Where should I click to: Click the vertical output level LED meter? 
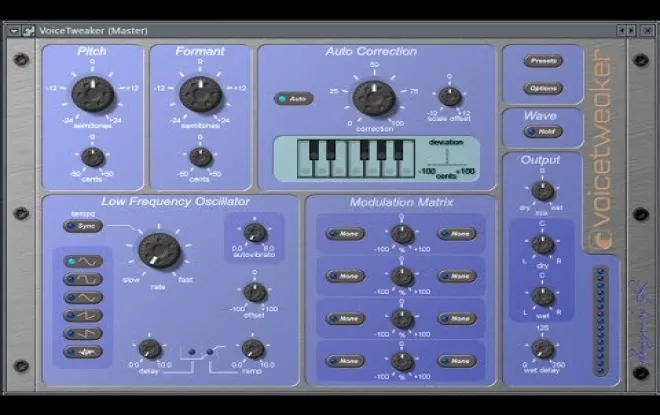601,321
